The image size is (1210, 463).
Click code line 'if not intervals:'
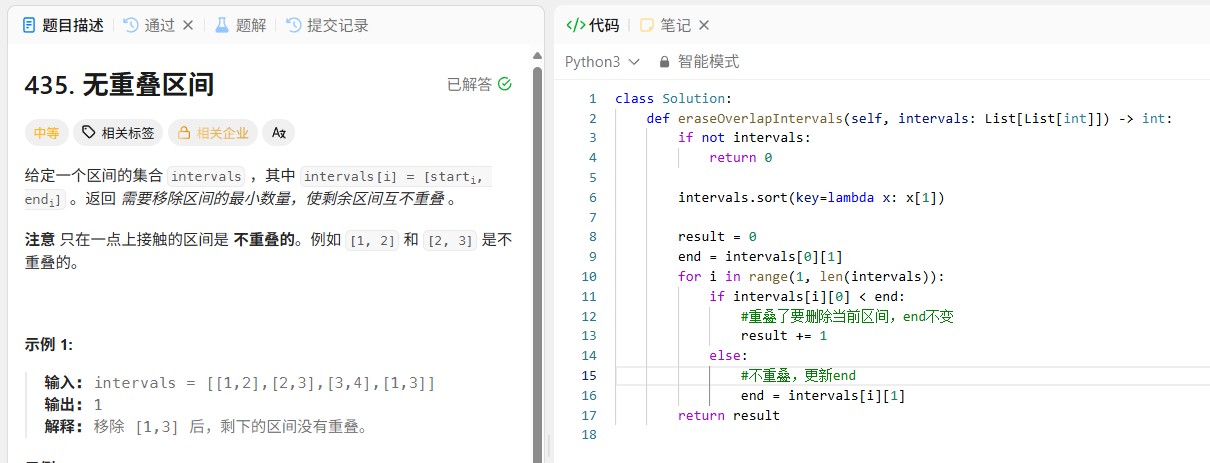point(744,137)
